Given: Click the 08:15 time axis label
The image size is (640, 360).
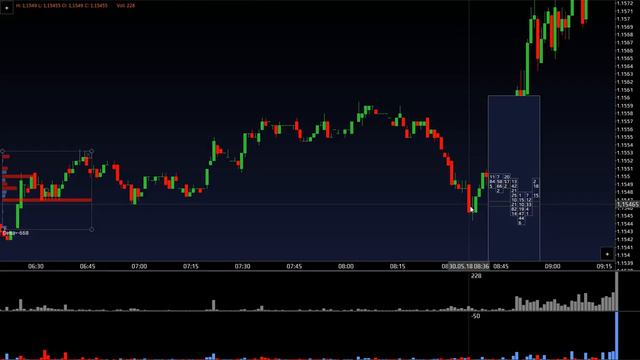Looking at the screenshot, I should click(398, 266).
